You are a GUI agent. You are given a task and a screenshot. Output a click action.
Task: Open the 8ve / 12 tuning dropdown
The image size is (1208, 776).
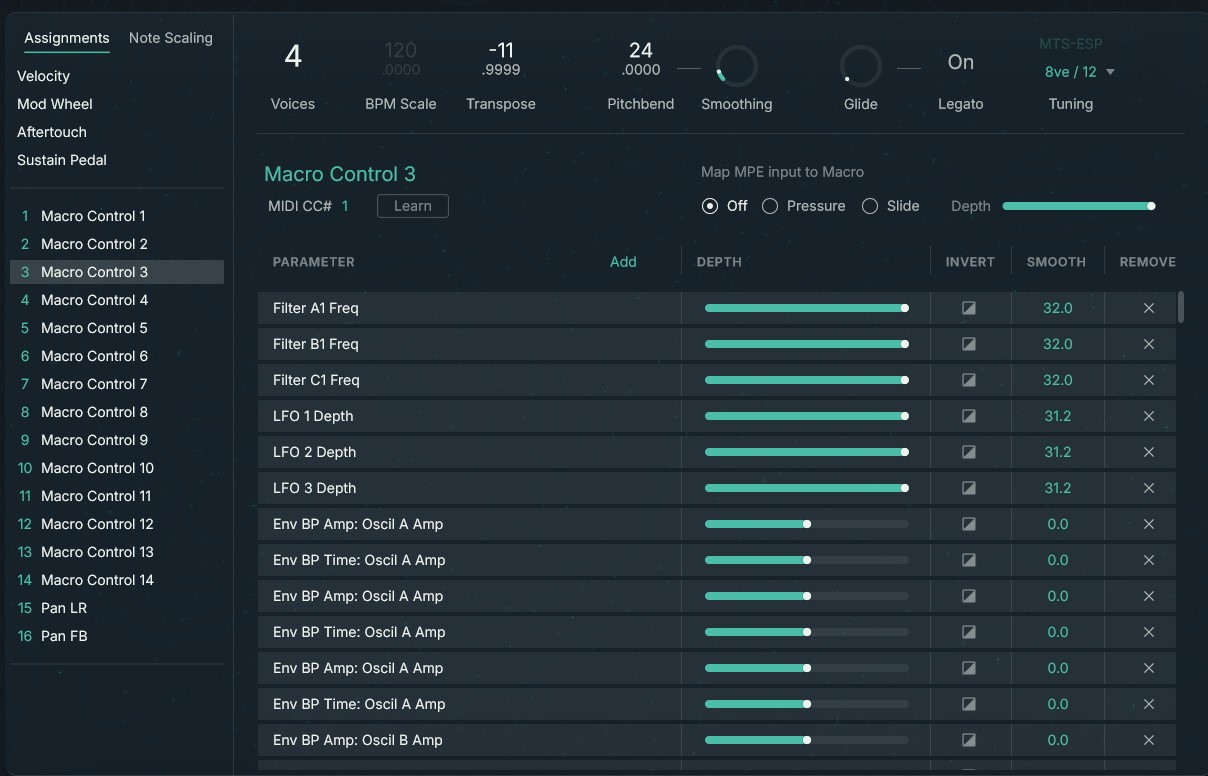click(1079, 72)
